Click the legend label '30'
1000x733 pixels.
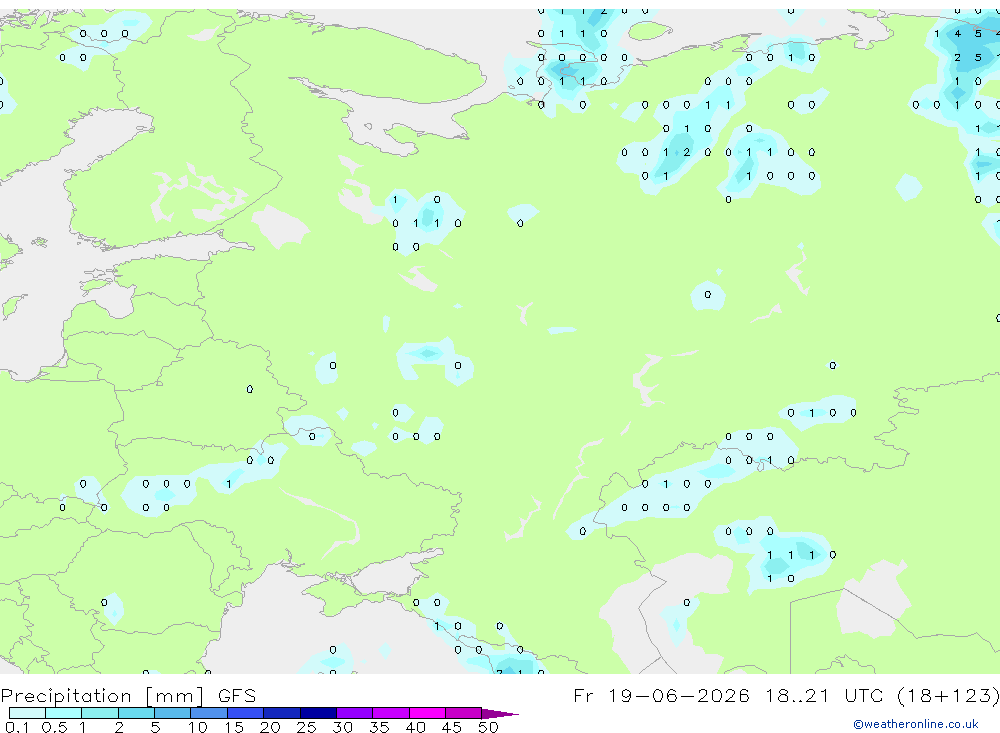[342, 727]
